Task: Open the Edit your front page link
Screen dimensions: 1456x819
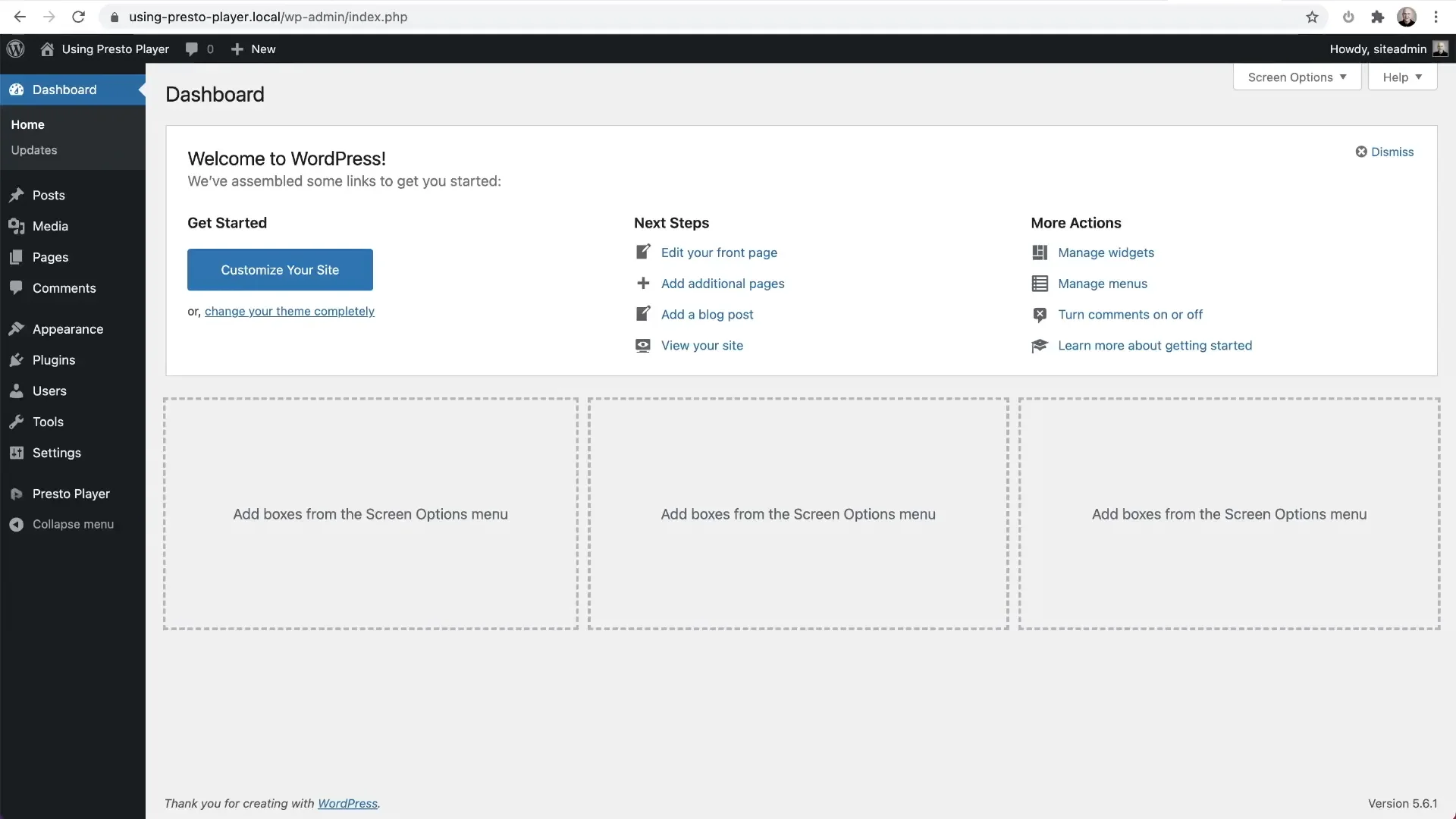Action: tap(719, 253)
